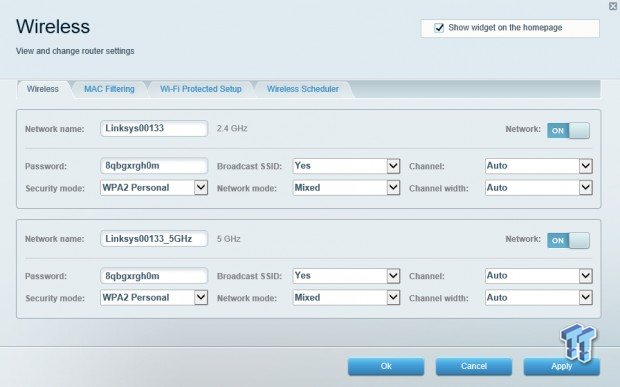Uncheck Show widget on the homepage
The height and width of the screenshot is (387, 620).
pyautogui.click(x=439, y=28)
